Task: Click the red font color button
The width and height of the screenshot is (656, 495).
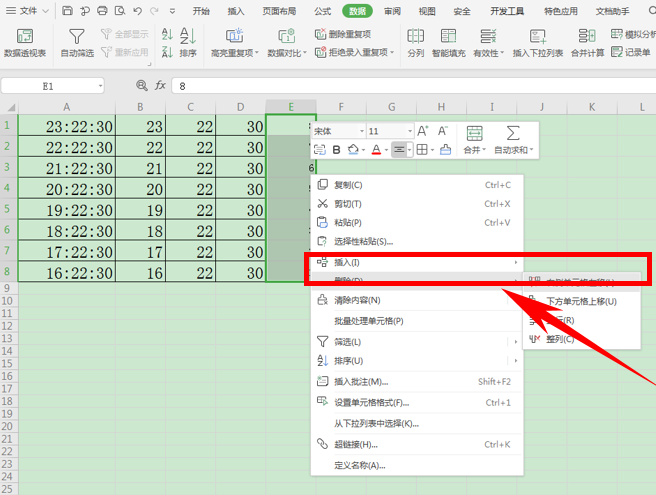Action: click(x=376, y=150)
